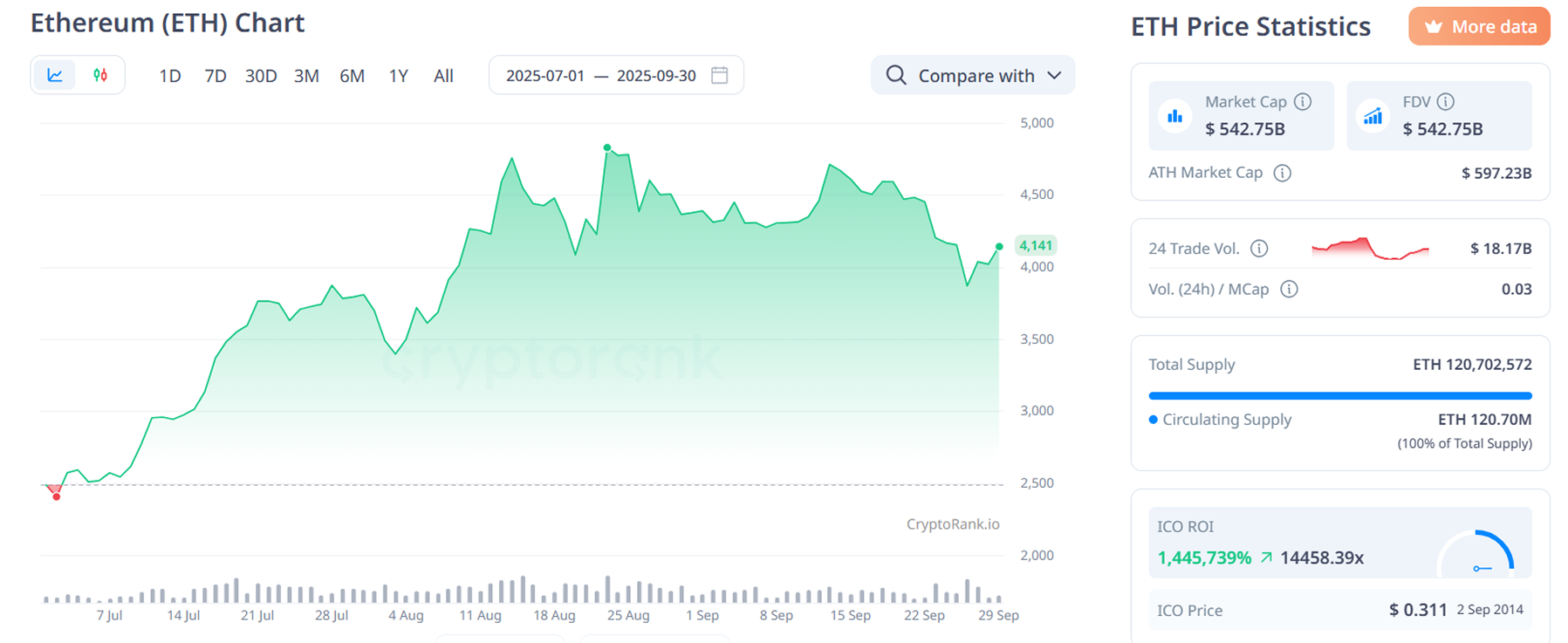1568x643 pixels.
Task: Show the 1Y price history
Action: [x=398, y=76]
